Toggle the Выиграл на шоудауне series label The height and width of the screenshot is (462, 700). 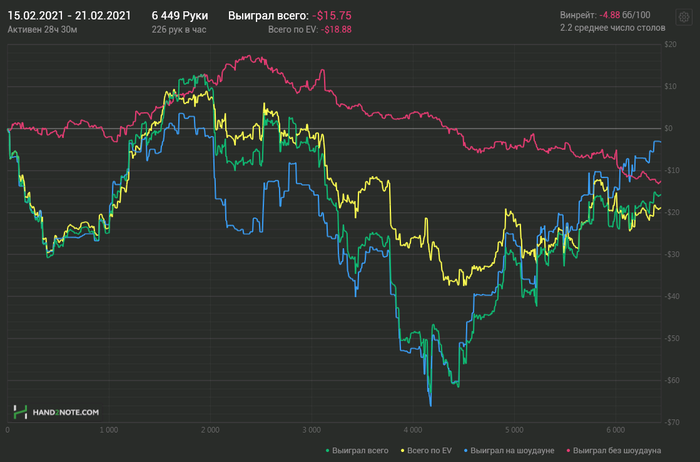[512, 451]
